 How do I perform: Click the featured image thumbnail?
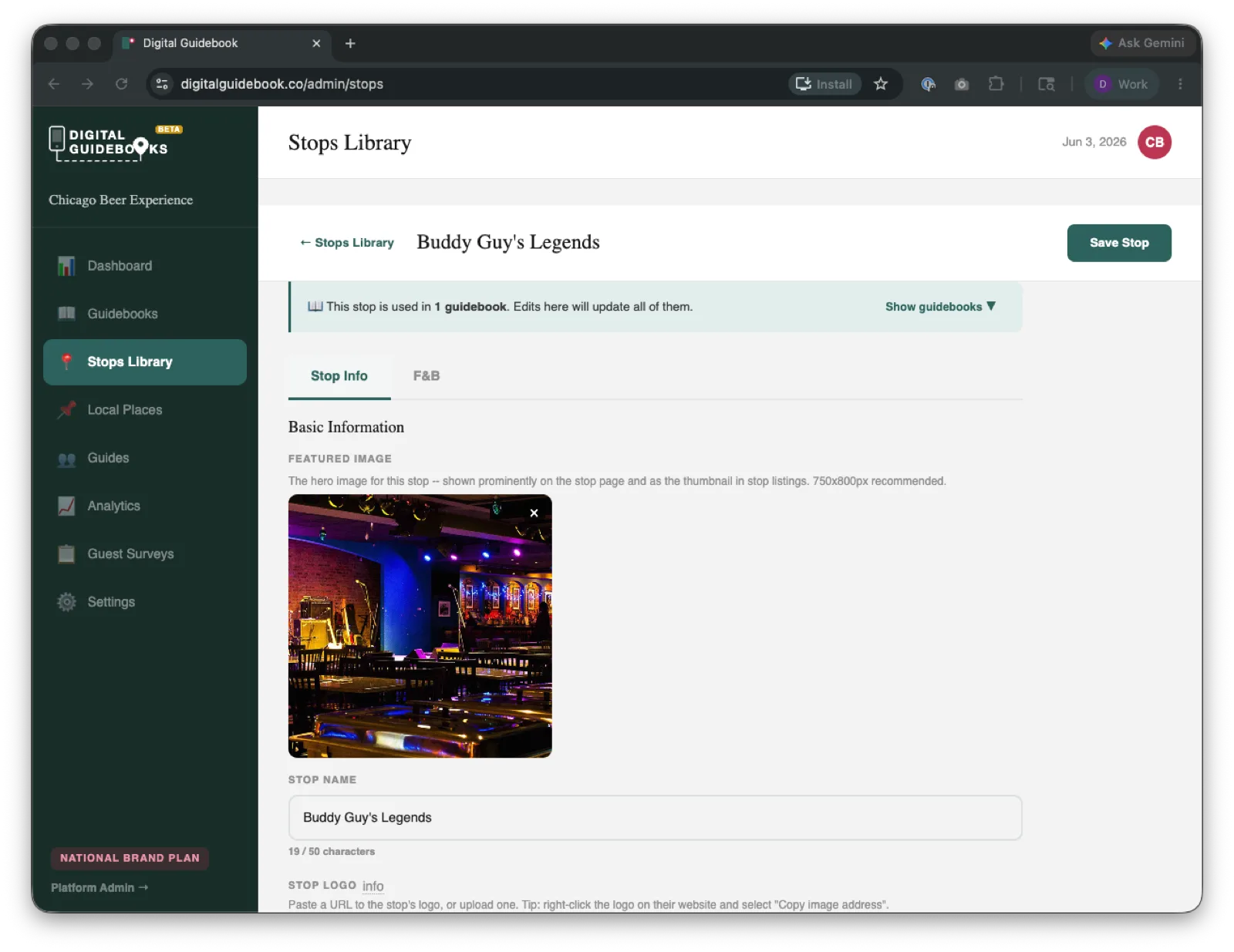420,626
